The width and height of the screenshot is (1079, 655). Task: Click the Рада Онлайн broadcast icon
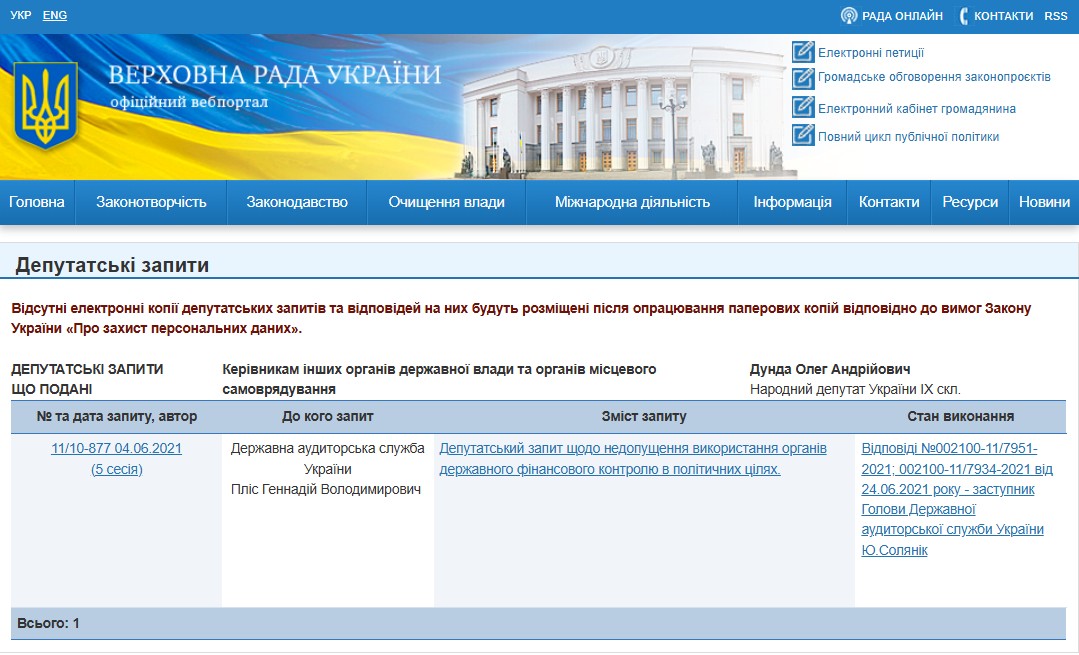pos(849,16)
